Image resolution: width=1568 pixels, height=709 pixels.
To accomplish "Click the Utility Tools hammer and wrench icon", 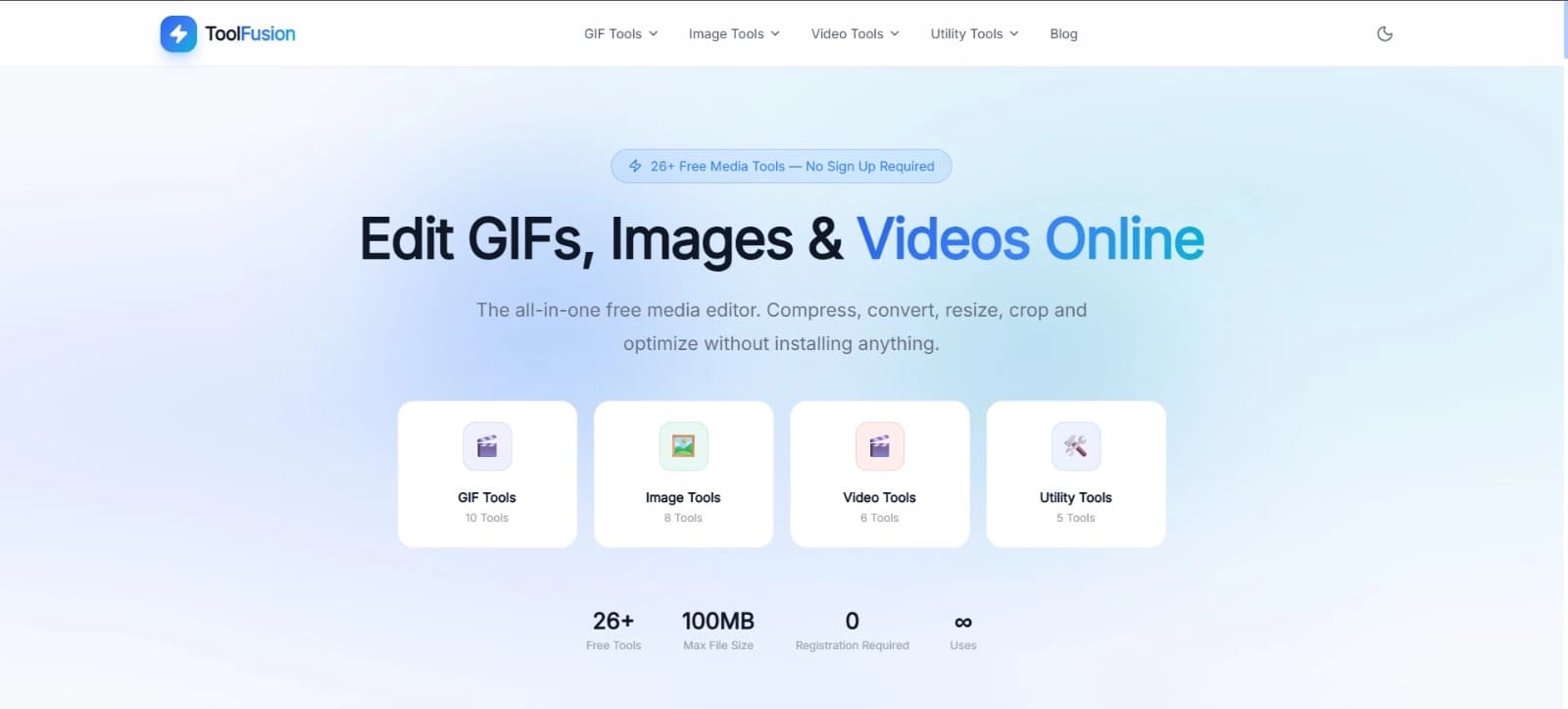I will [x=1075, y=446].
